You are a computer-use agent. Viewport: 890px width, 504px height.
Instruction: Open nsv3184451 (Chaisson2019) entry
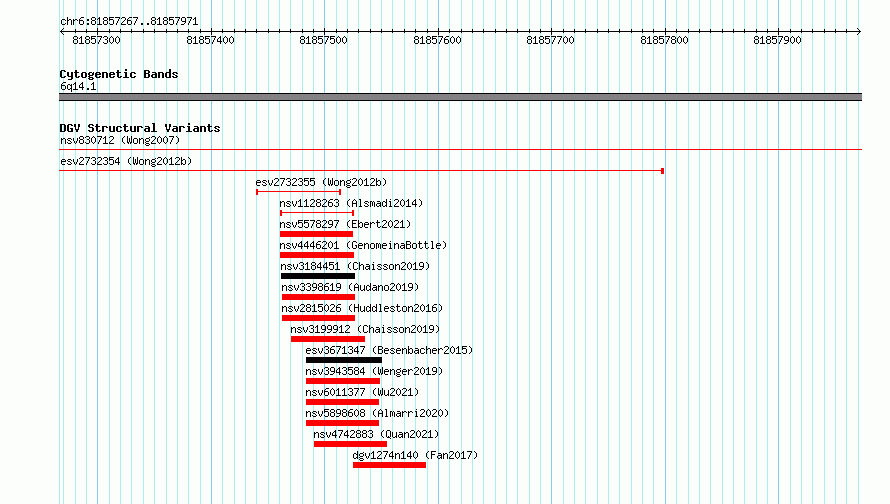point(355,266)
